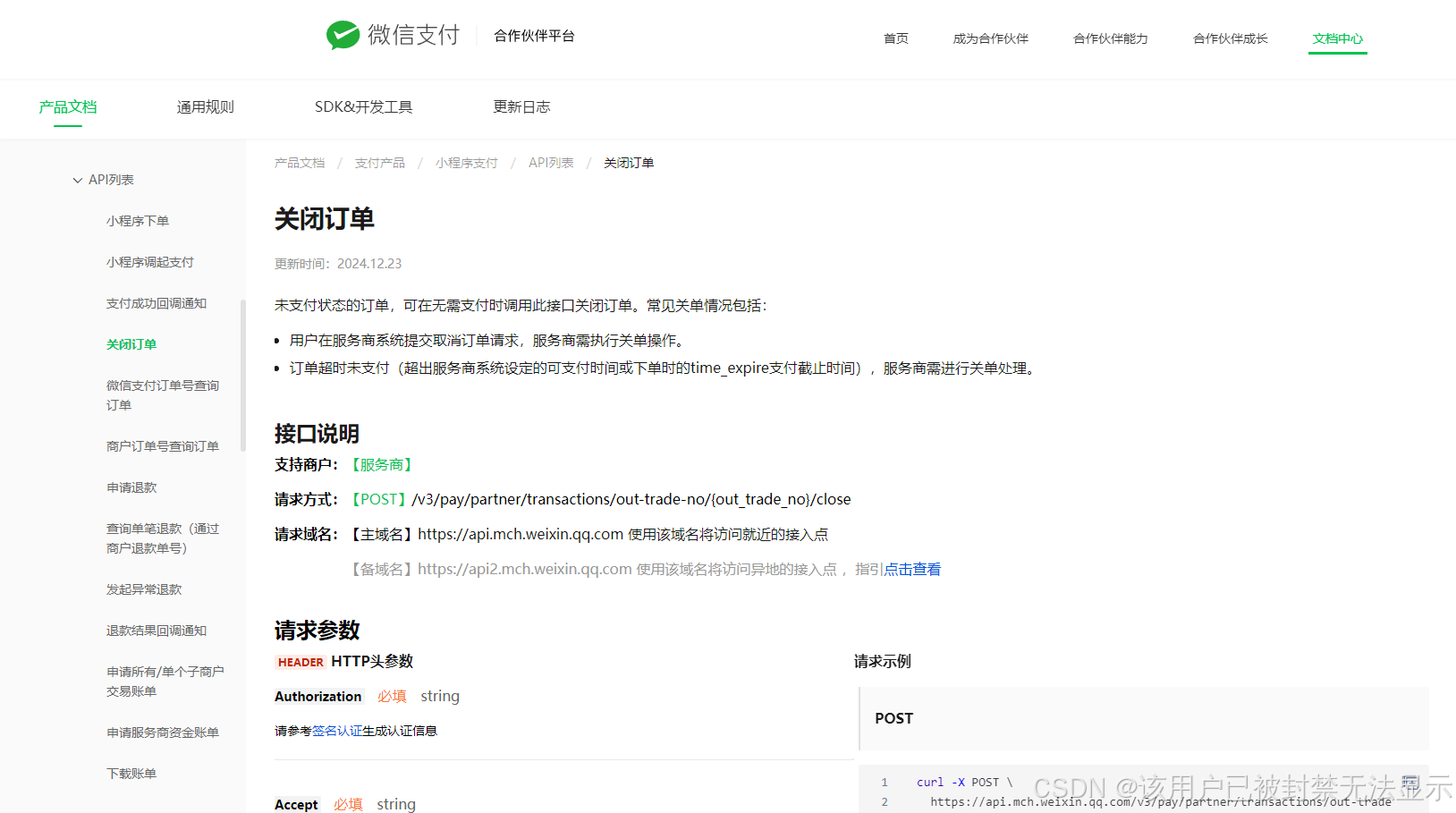This screenshot has width=1456, height=813.
Task: Click the Accept parameter name
Action: [x=296, y=804]
